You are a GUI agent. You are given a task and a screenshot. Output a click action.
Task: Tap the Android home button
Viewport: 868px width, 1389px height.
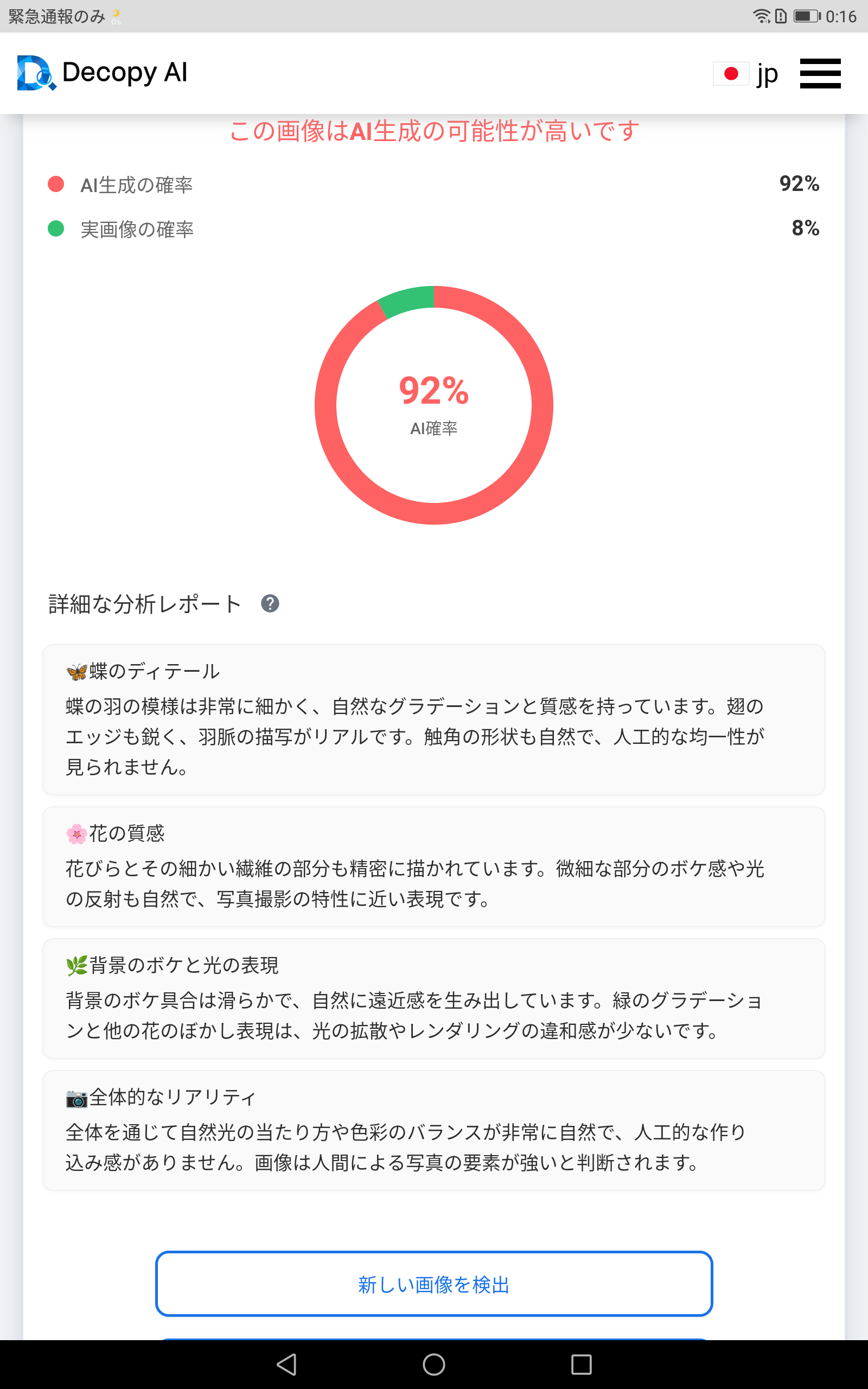[434, 1365]
